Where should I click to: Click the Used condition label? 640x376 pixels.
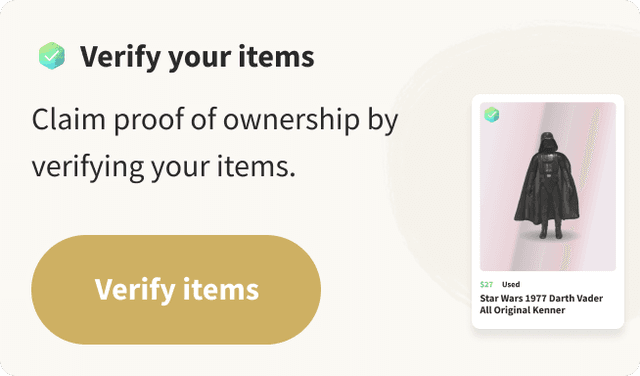pos(511,284)
